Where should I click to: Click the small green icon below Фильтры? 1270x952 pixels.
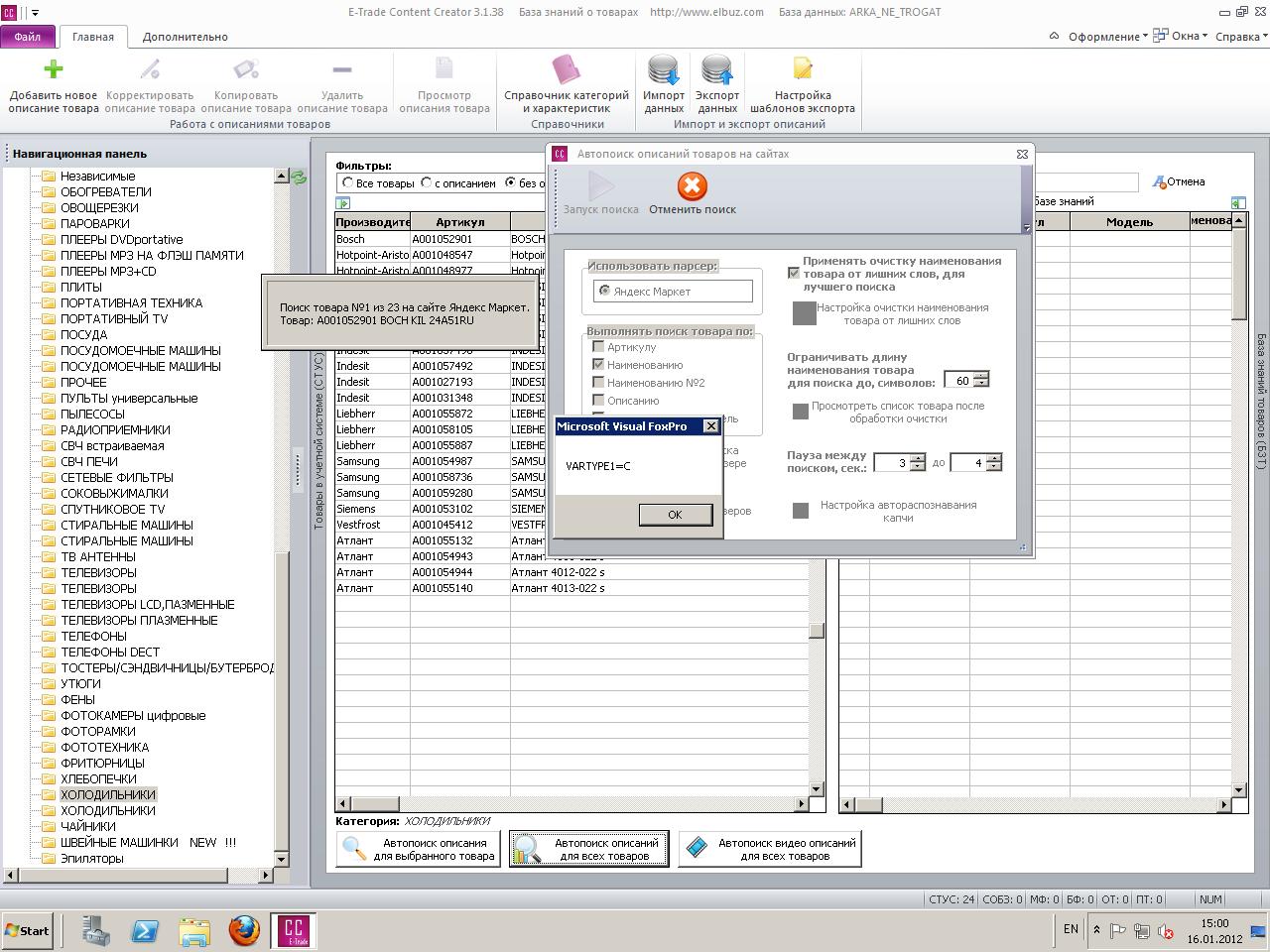(343, 202)
